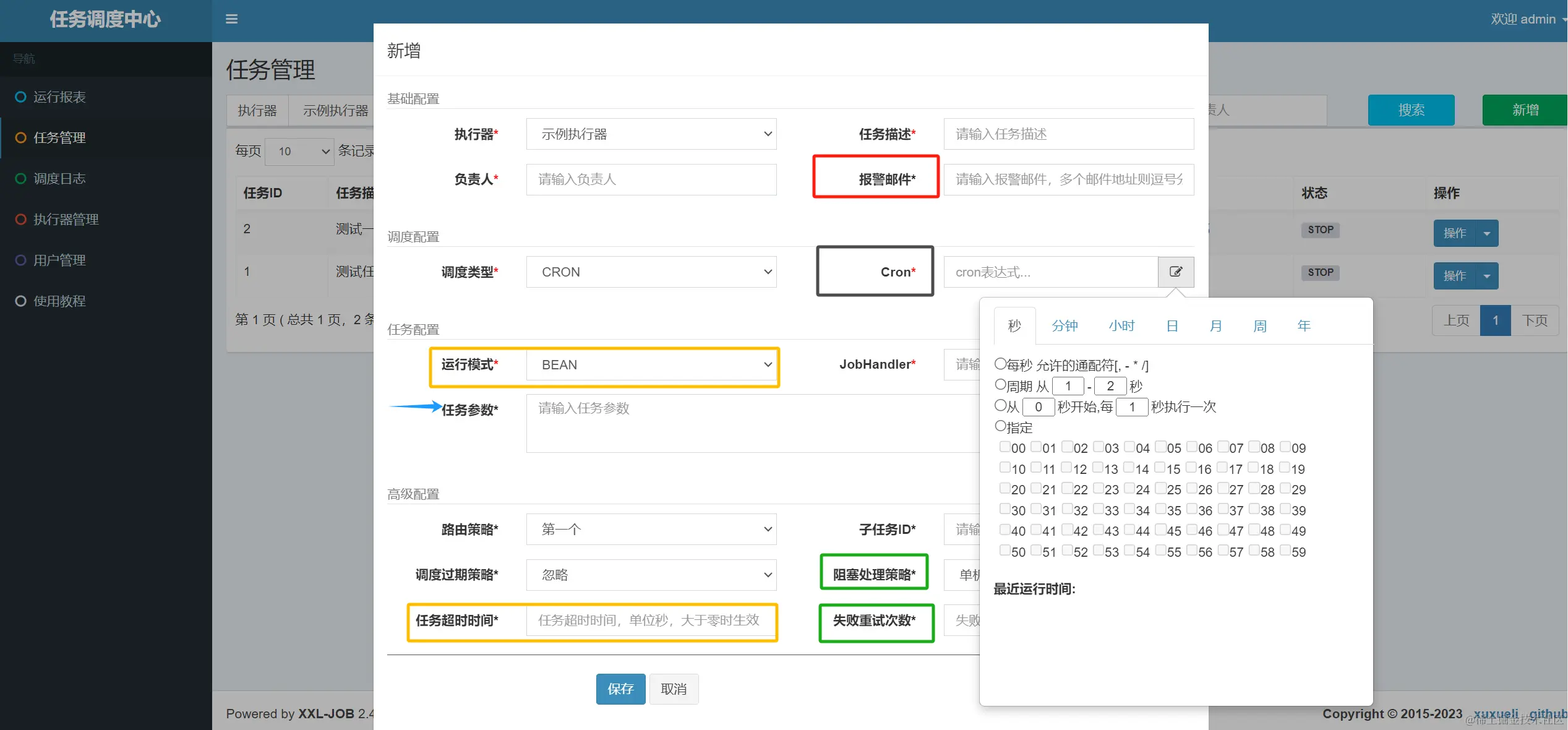
Task: Click the 取消 button
Action: [x=674, y=689]
